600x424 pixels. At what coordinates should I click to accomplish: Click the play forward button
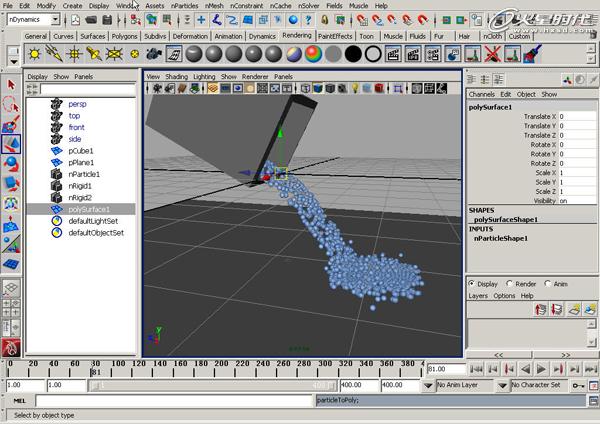coord(541,369)
